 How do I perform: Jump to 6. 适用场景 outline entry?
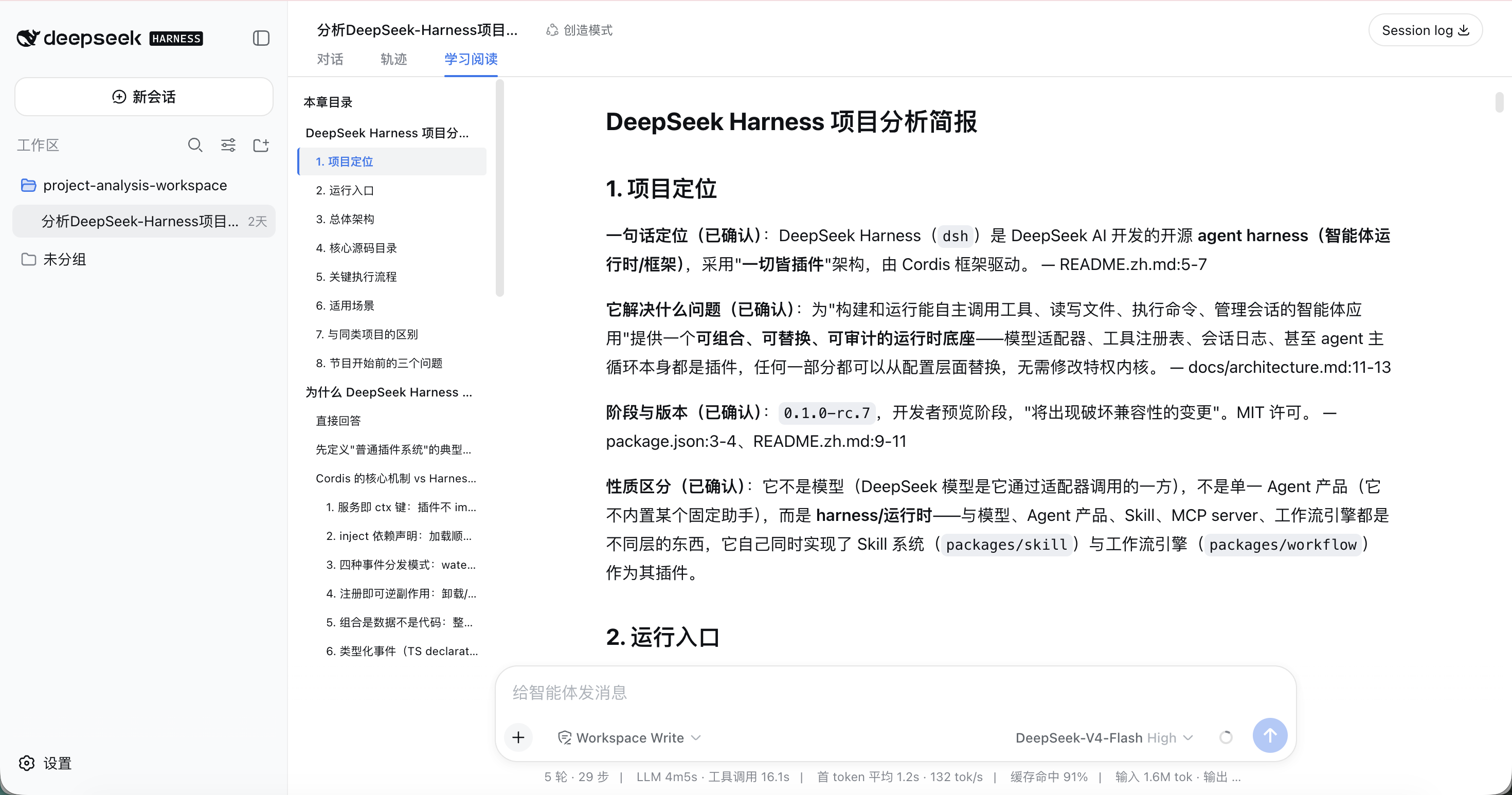coord(392,305)
